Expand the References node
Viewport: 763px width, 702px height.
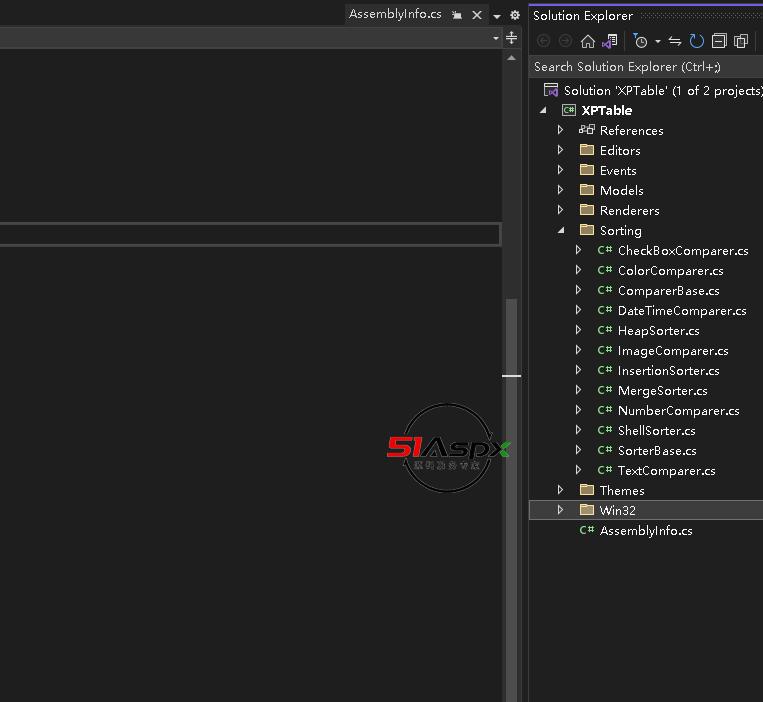(x=561, y=130)
